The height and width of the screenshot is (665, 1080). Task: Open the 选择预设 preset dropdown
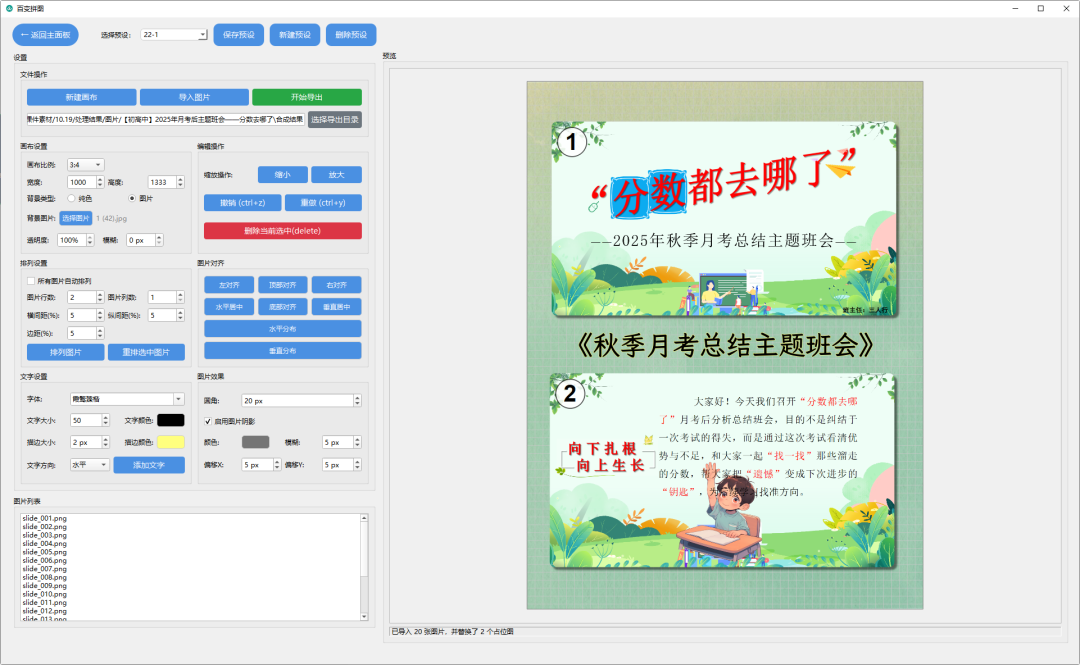point(174,35)
